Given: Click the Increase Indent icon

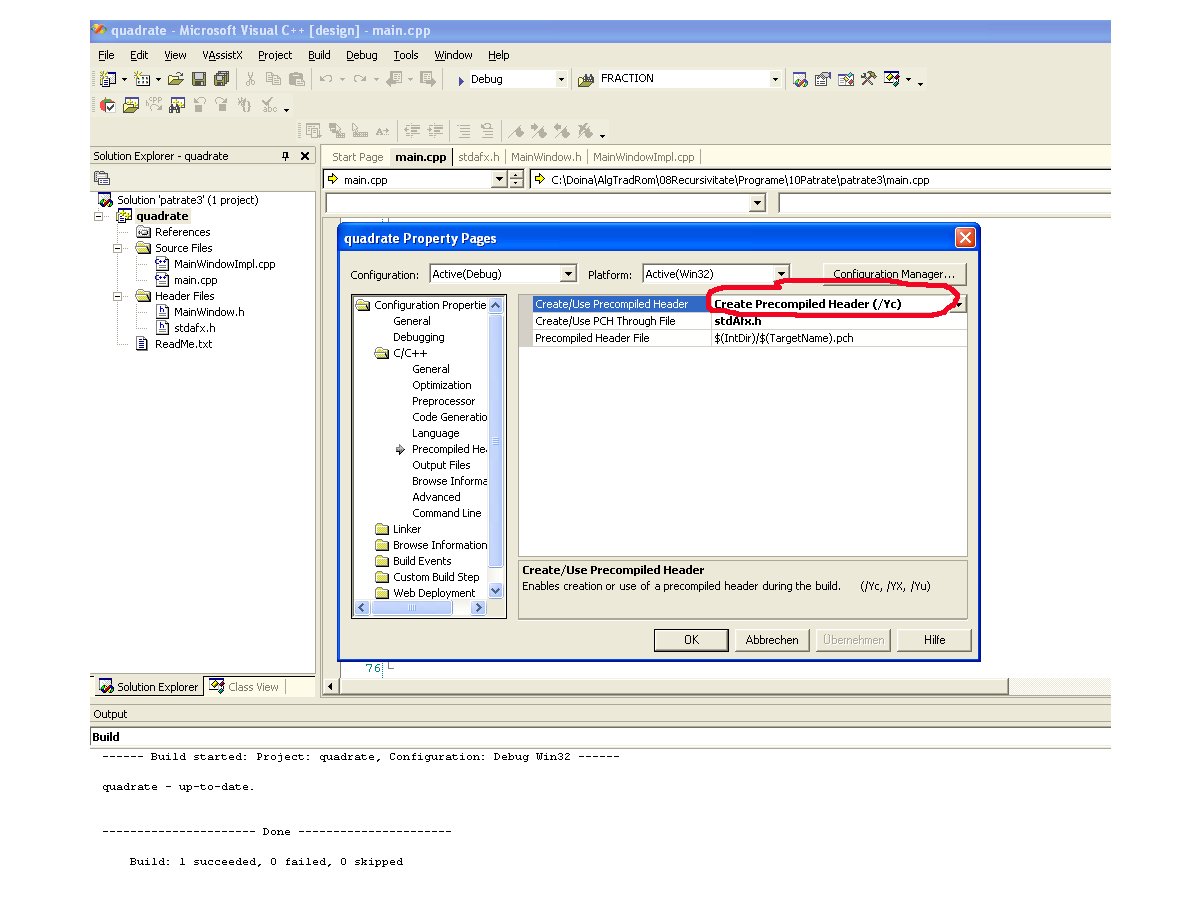Looking at the screenshot, I should (435, 131).
